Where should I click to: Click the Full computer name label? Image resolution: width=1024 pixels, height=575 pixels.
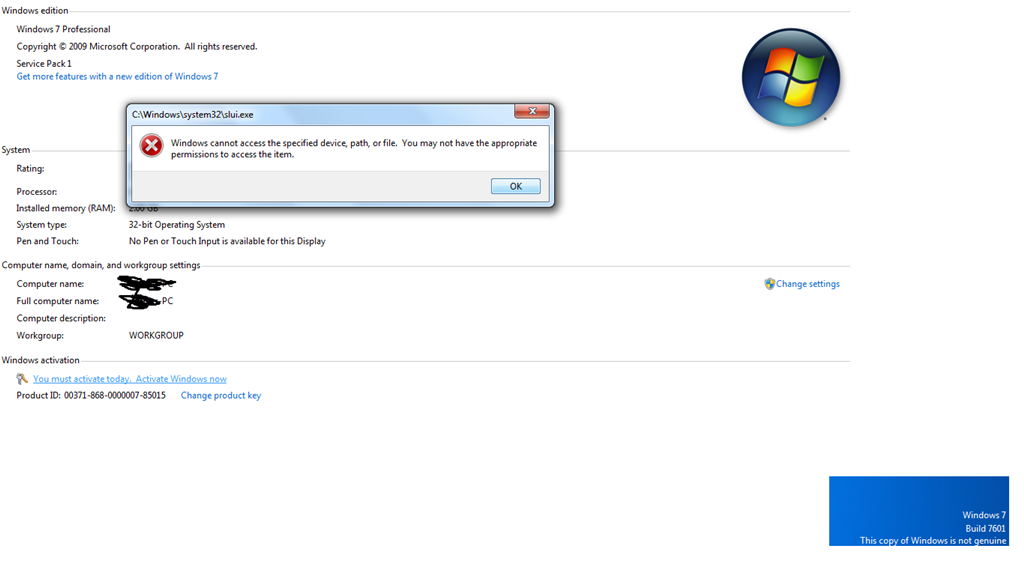coord(57,301)
